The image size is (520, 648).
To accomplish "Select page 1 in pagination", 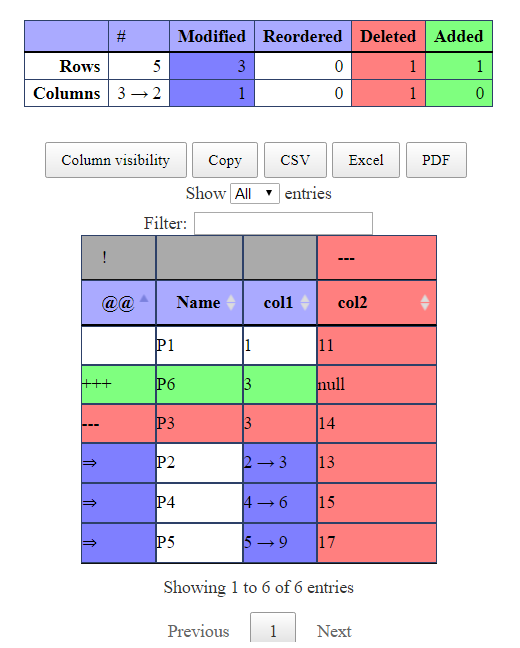I will pyautogui.click(x=273, y=629).
